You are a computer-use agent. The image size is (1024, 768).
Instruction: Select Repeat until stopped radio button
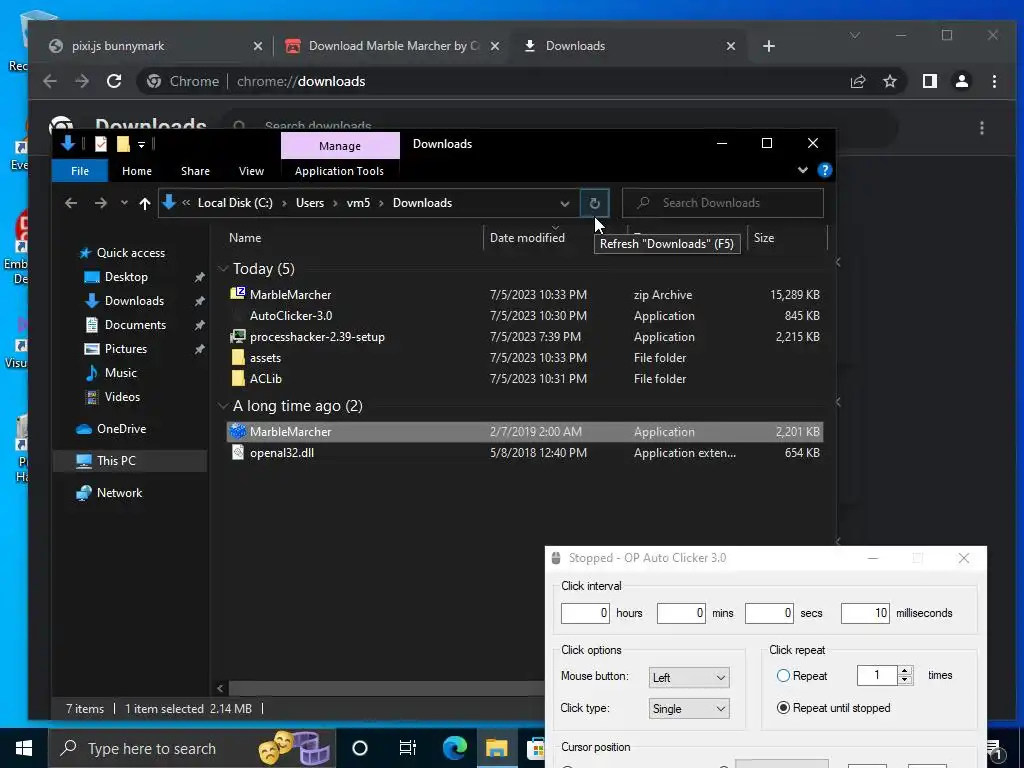[x=783, y=708]
